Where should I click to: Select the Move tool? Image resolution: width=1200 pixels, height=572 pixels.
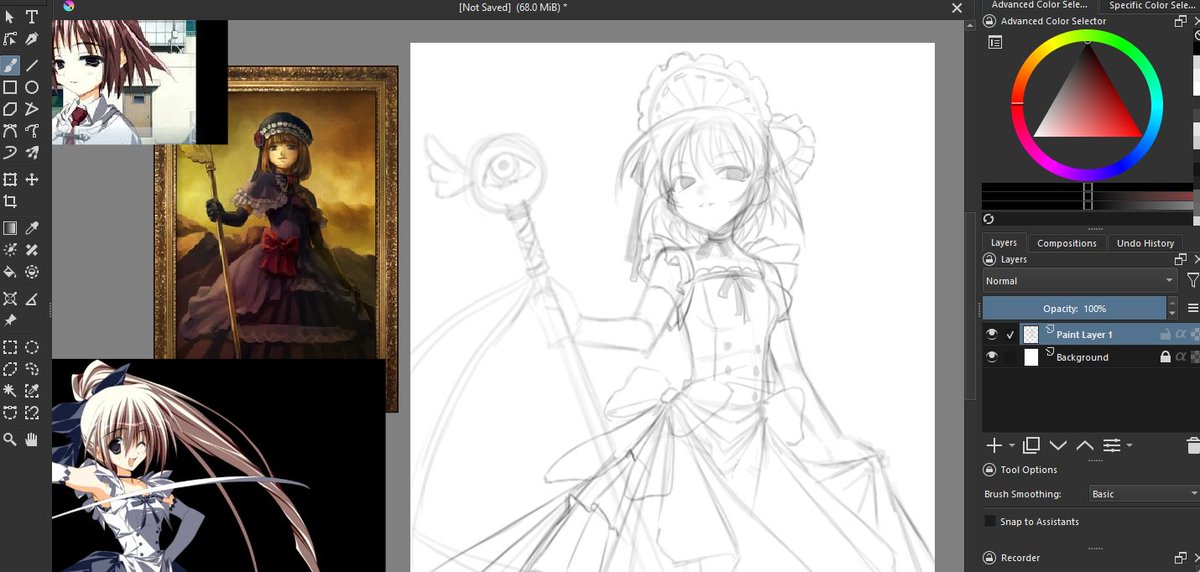[32, 180]
